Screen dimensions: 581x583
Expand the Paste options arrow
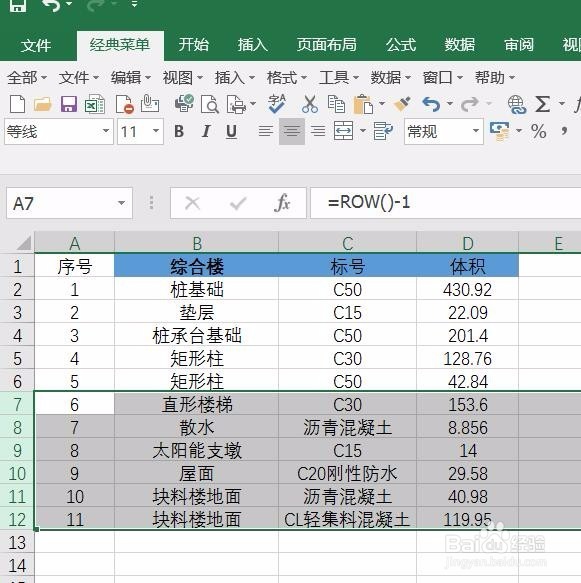pos(382,103)
